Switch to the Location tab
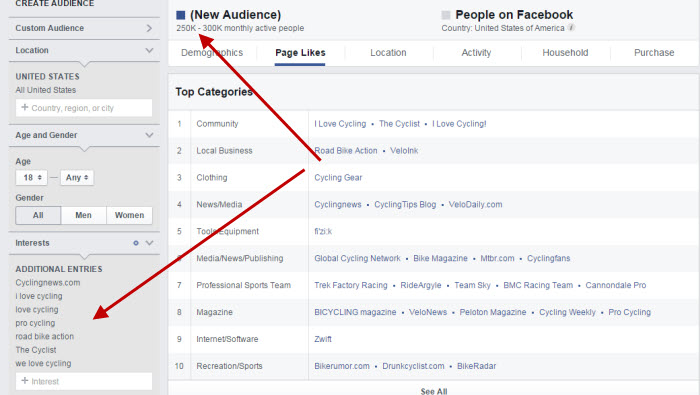This screenshot has height=395, width=700. [x=388, y=53]
